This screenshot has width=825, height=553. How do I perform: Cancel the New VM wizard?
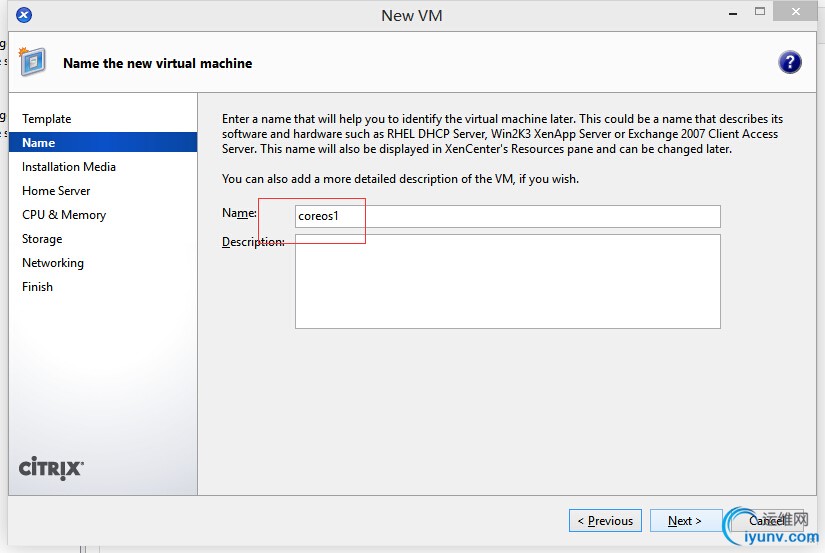pos(766,520)
